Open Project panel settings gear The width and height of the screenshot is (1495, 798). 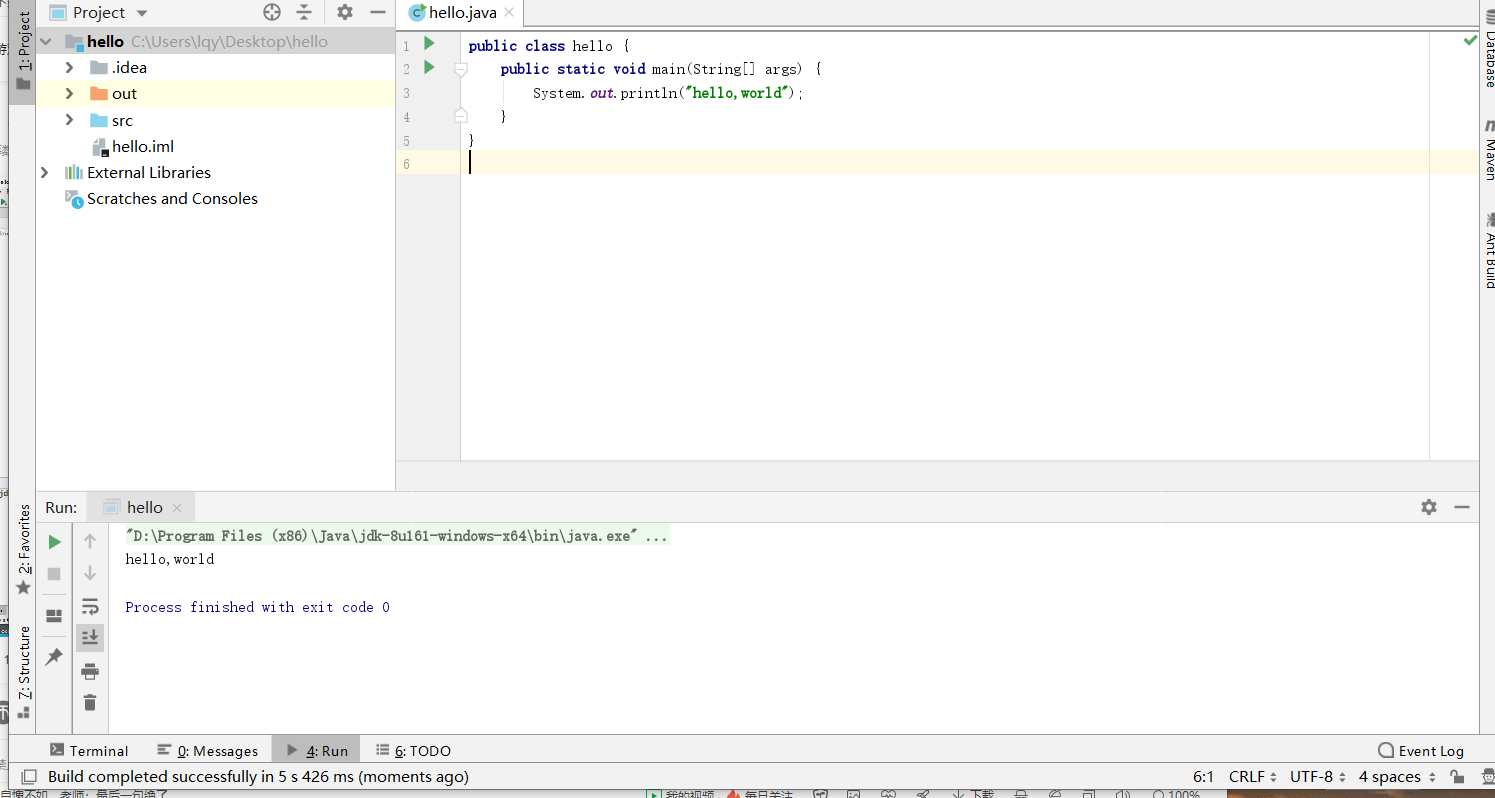tap(345, 12)
